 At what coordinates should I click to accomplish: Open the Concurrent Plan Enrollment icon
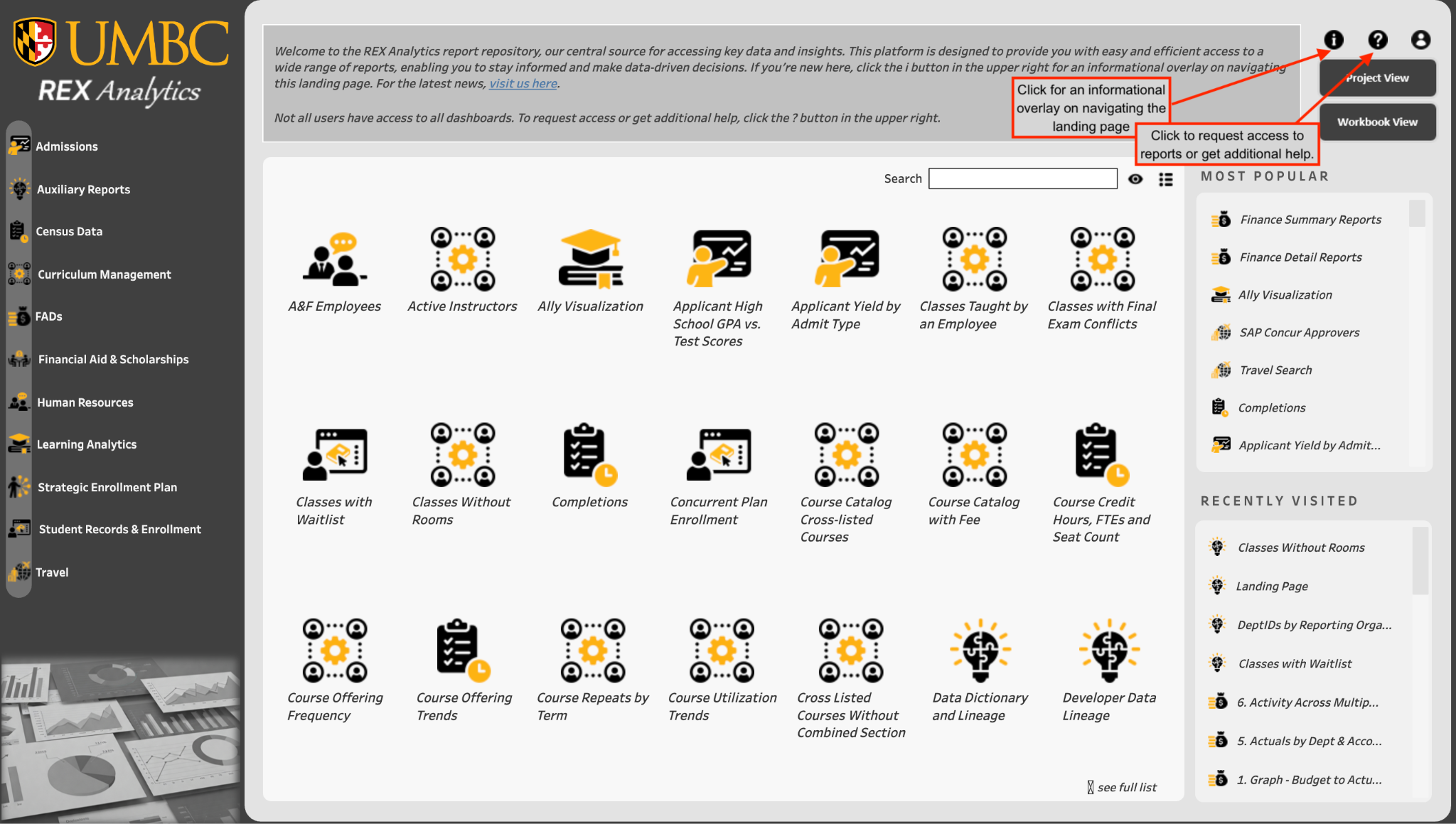click(x=719, y=454)
